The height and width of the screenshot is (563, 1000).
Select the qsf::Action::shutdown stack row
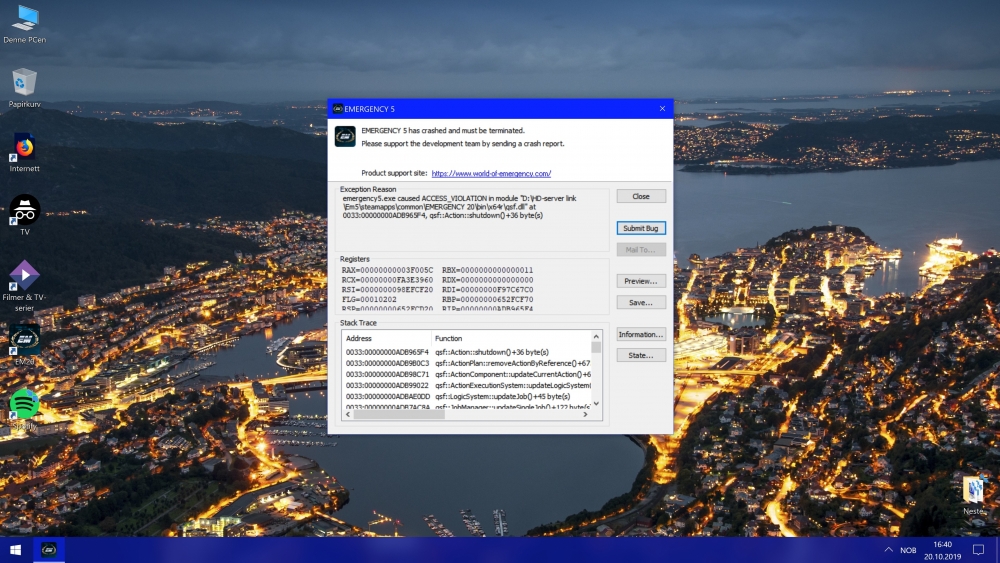[467, 352]
